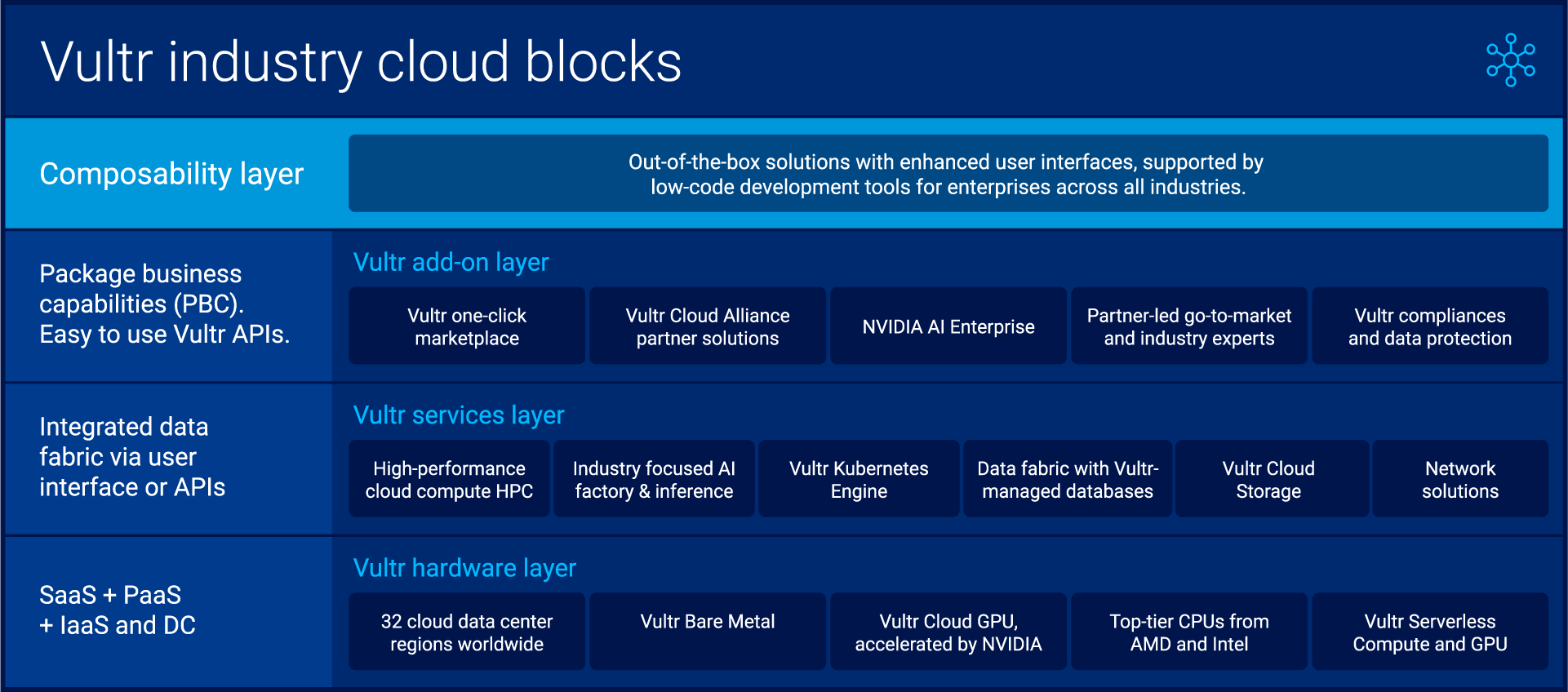
Task: Click the 'Vultr add-on layer' heading
Action: [451, 262]
